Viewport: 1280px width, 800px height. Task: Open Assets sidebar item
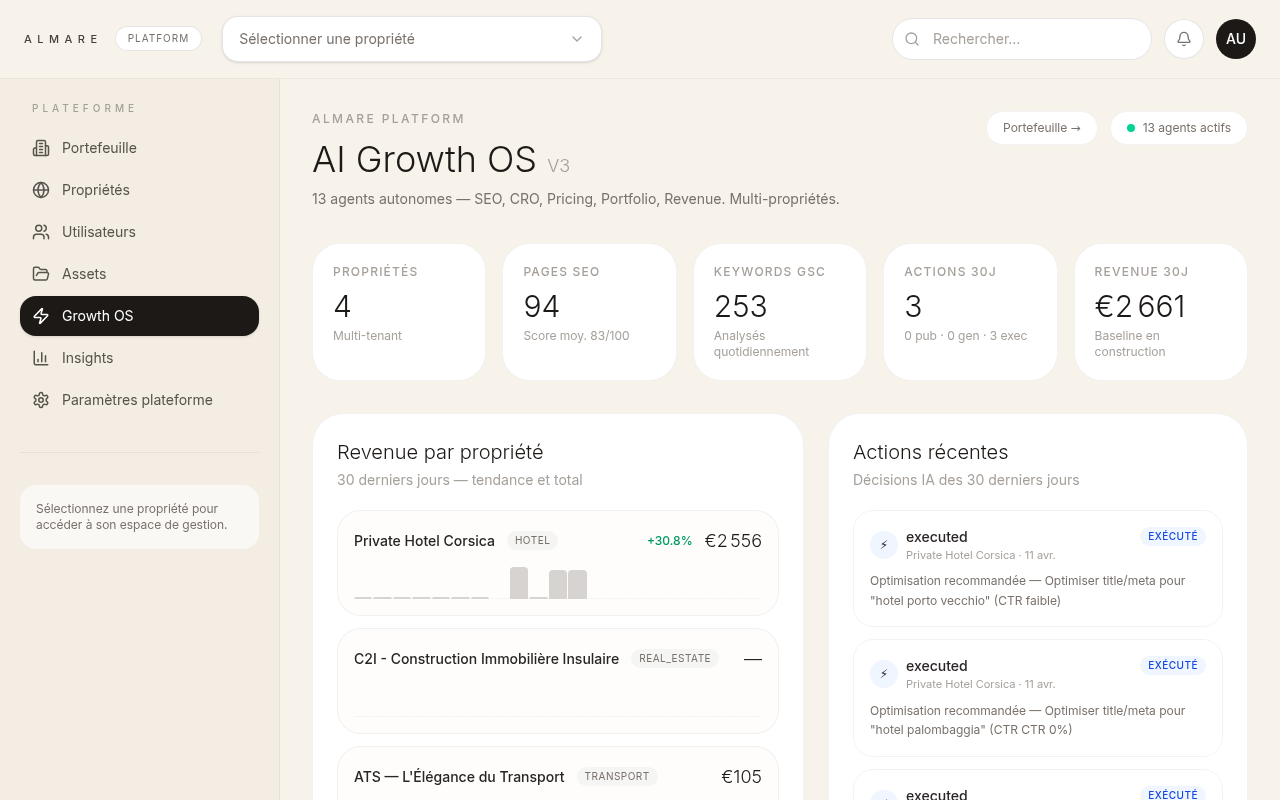pos(139,274)
